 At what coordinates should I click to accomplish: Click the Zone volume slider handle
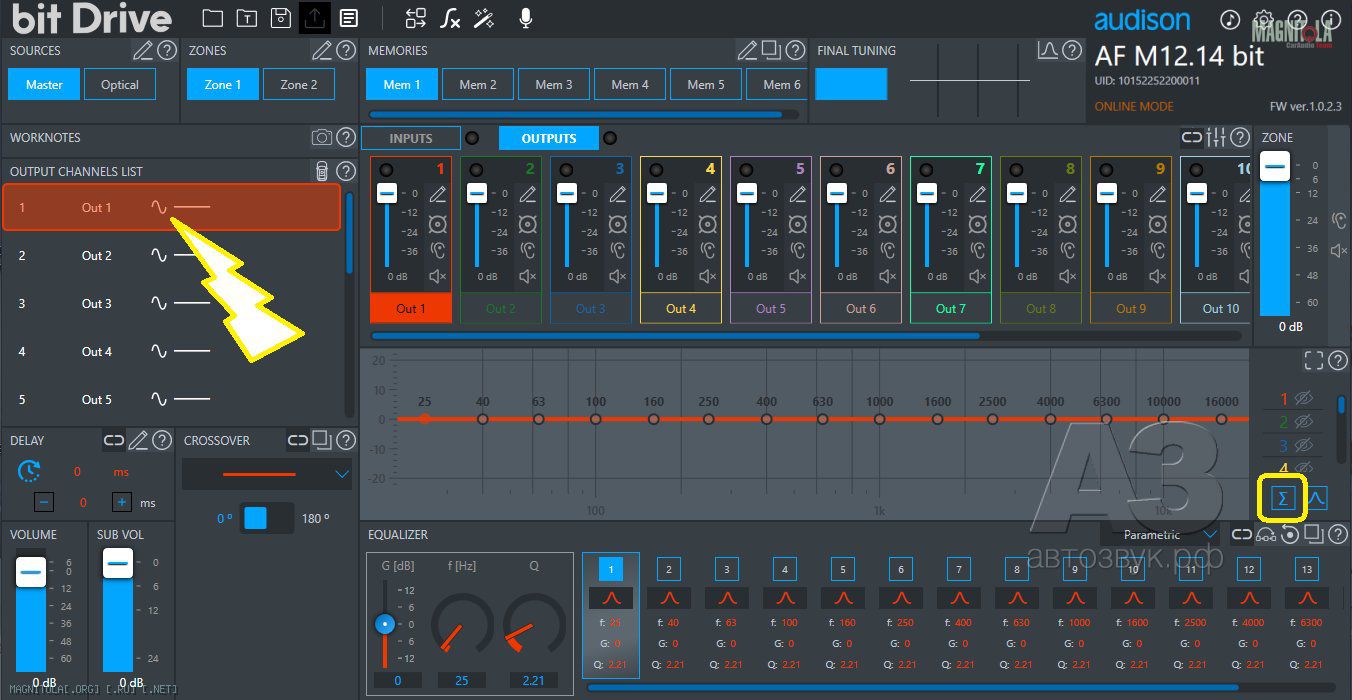(x=1275, y=168)
